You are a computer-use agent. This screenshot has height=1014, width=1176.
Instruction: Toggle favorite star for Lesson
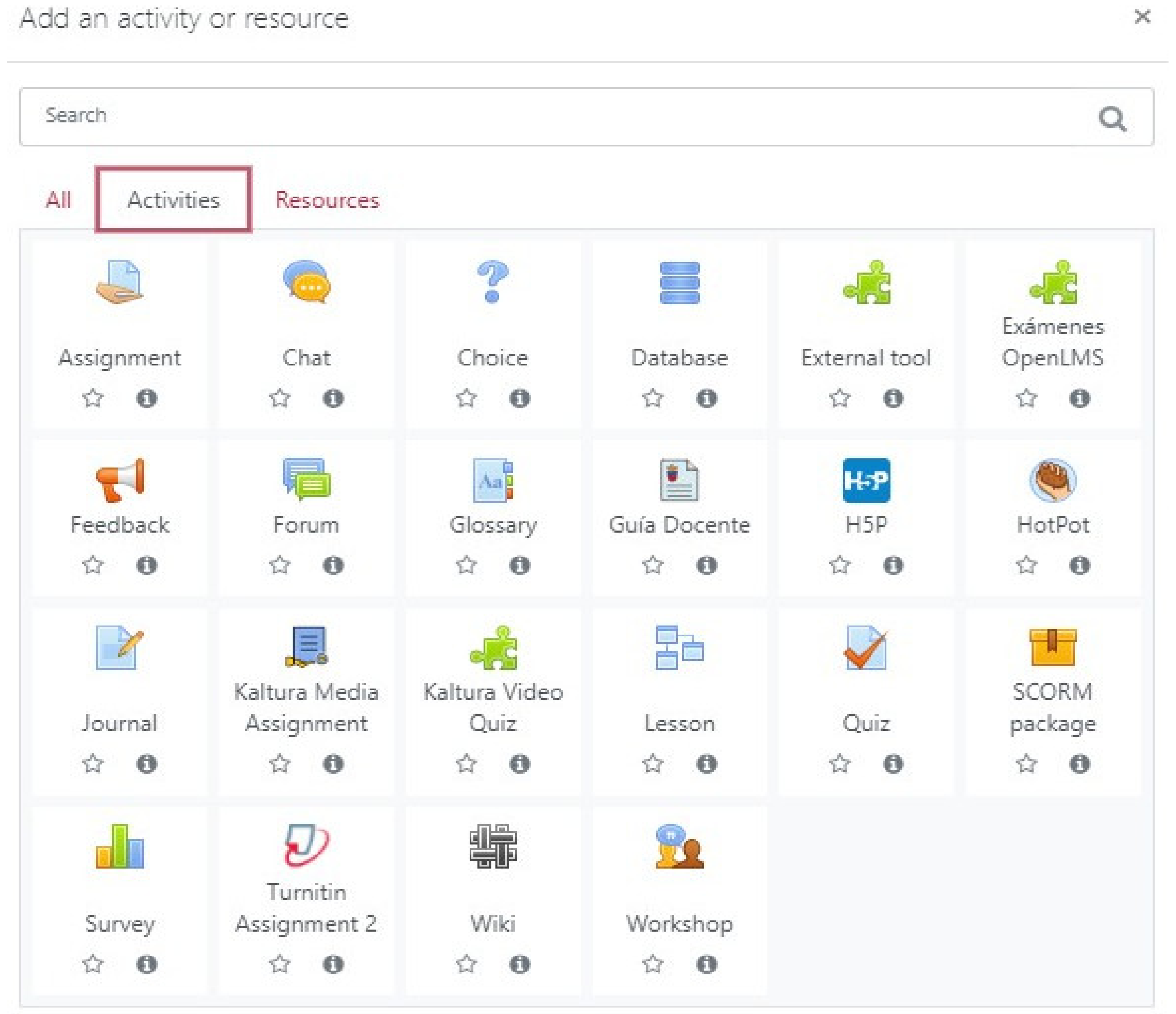(653, 764)
